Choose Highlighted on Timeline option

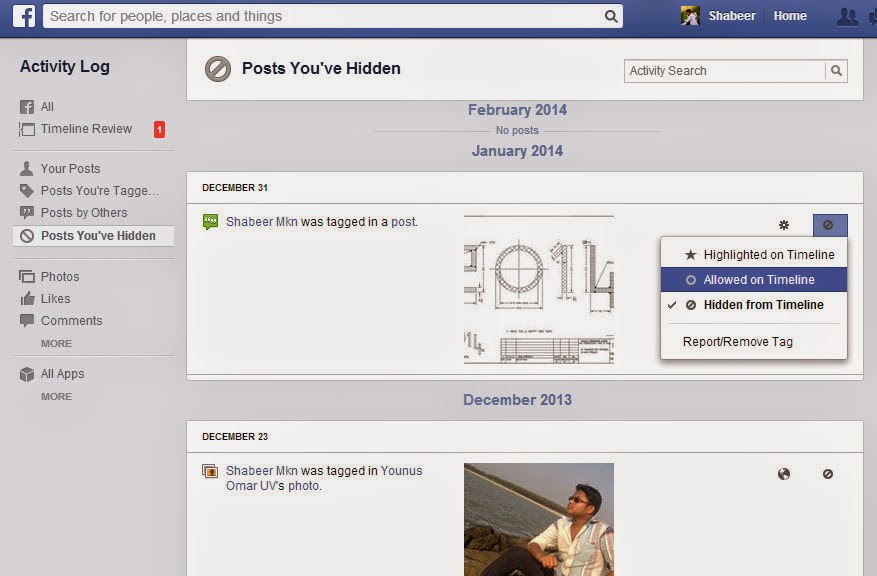tap(753, 255)
